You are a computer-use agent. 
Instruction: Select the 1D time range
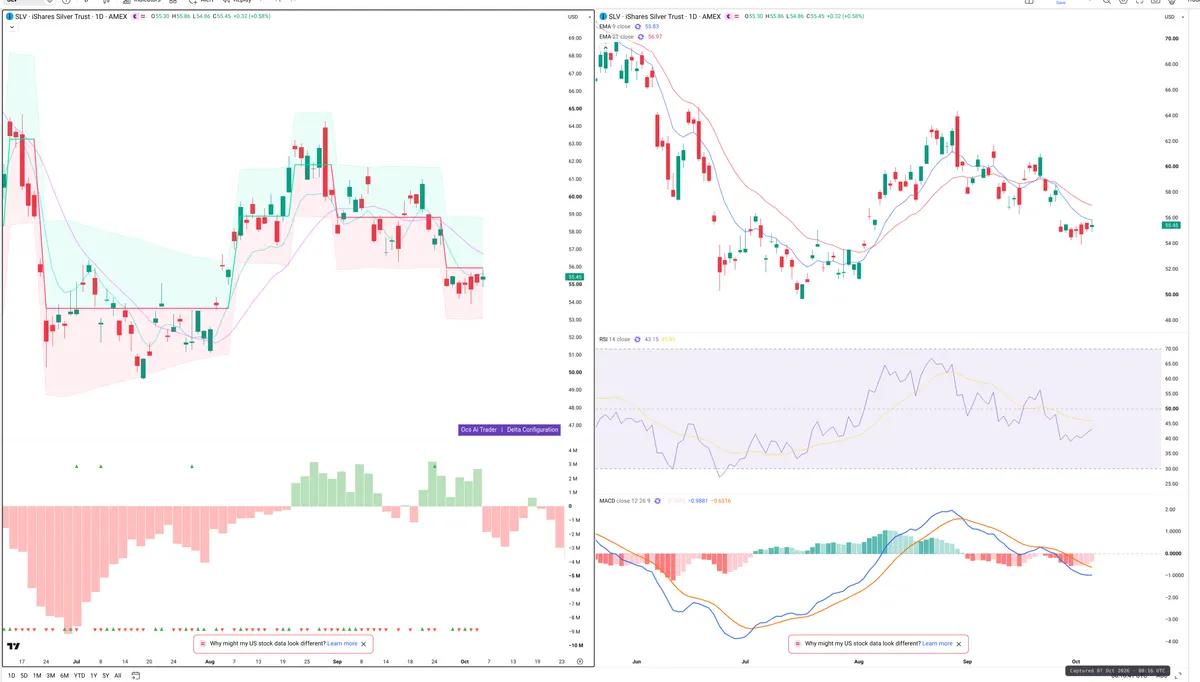coord(12,676)
